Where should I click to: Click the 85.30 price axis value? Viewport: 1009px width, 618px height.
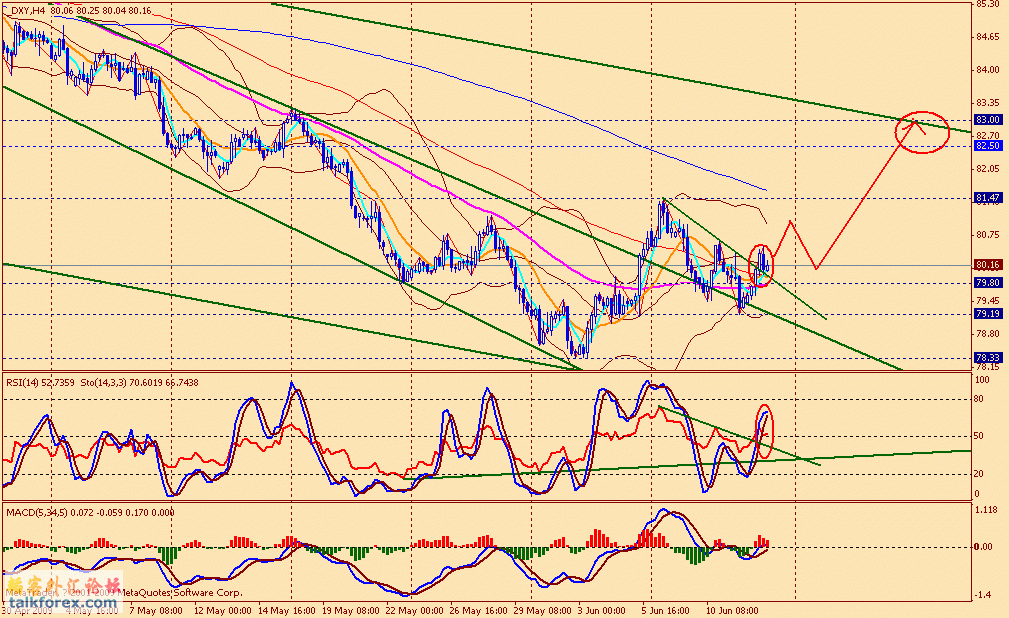point(988,4)
